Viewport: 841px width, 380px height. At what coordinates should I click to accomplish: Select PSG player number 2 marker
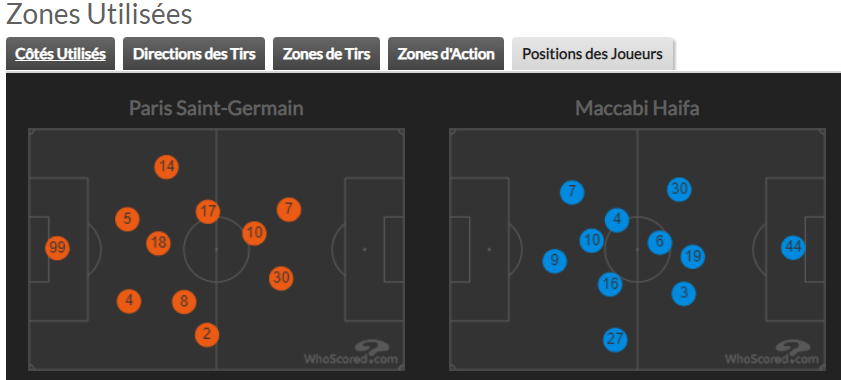(207, 335)
